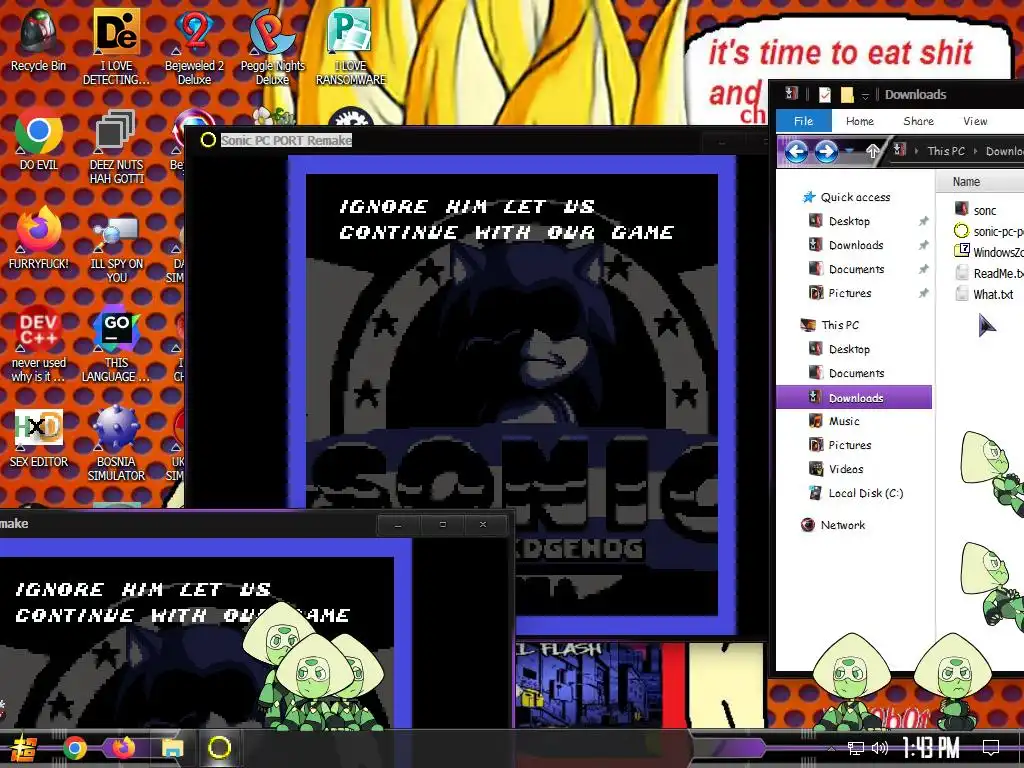1024x768 pixels.
Task: Unpin Pictures pin icon under Quick access
Action: pos(923,293)
